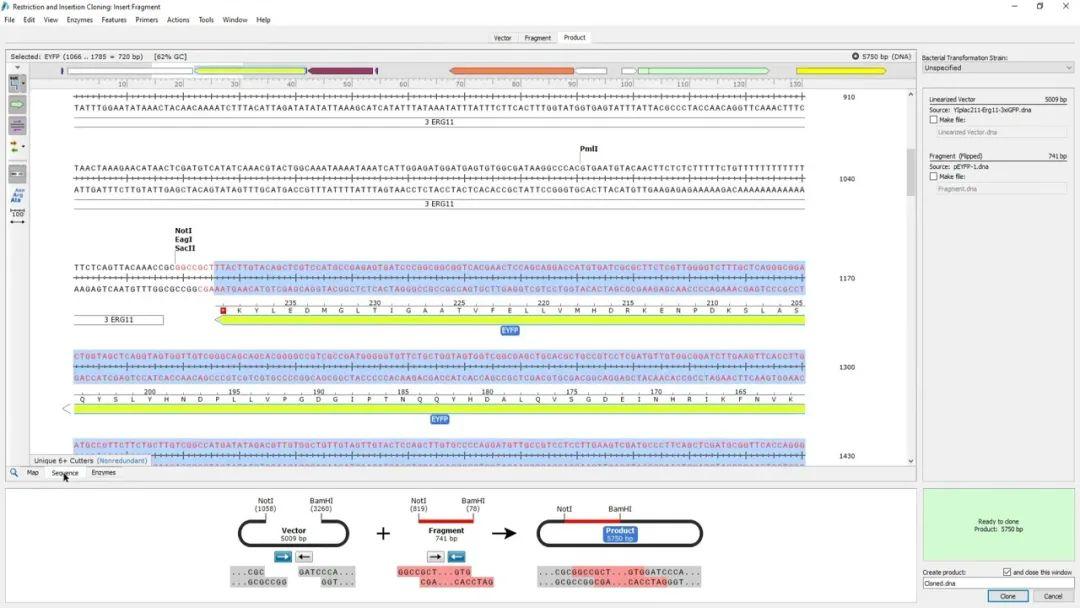
Task: Open the Bacterial Transformation Strain dropdown
Action: 997,67
